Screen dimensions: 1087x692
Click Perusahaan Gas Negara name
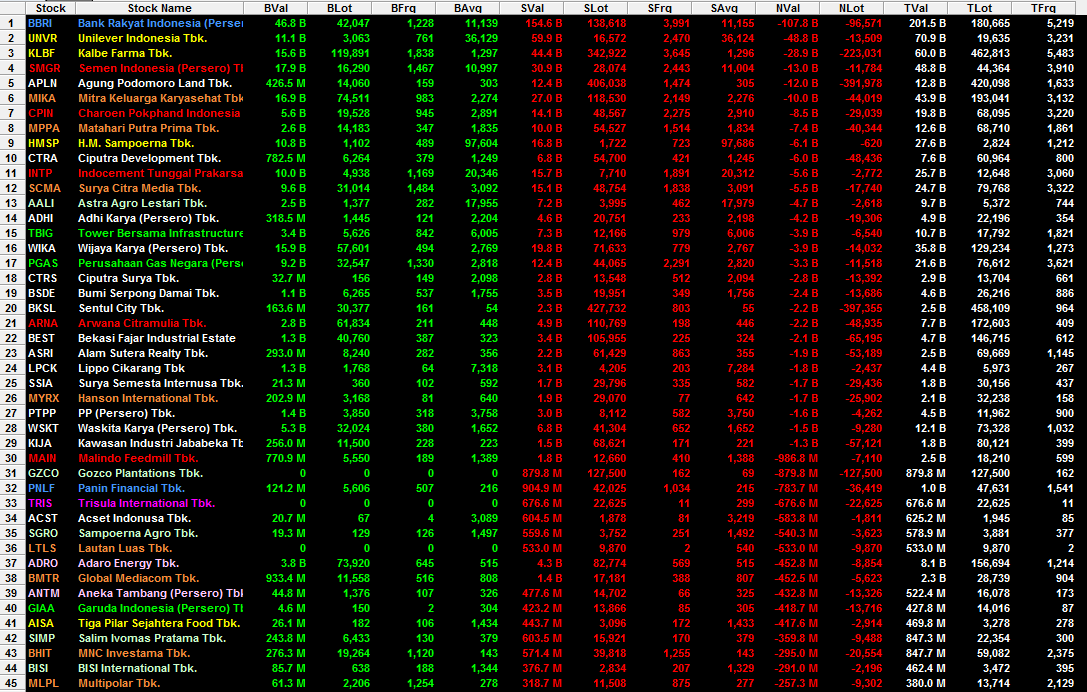click(x=160, y=263)
